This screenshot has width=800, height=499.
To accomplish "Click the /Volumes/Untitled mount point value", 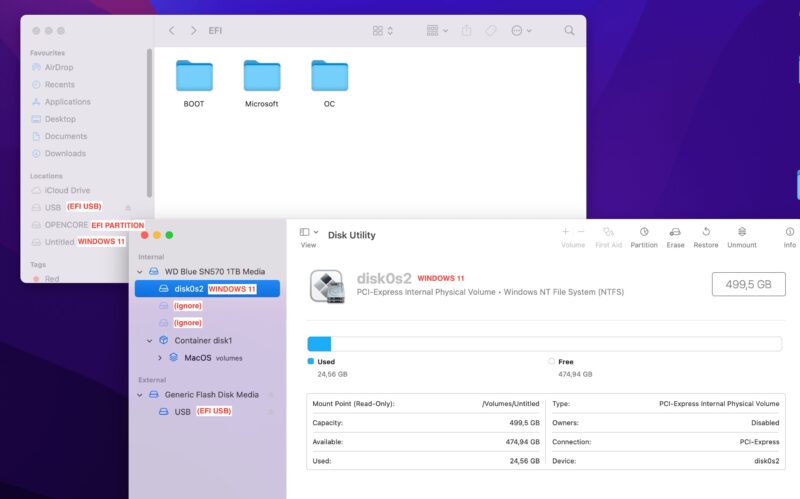I will click(x=510, y=404).
